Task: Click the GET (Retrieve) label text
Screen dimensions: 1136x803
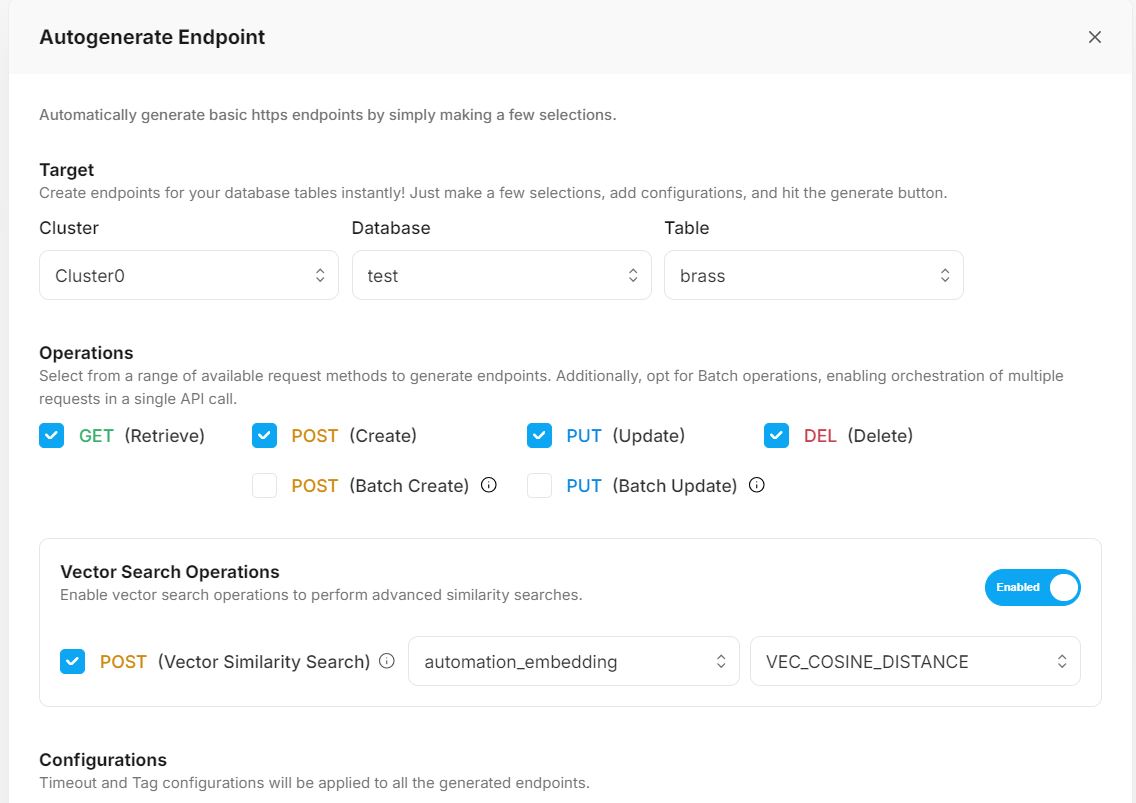Action: 141,436
